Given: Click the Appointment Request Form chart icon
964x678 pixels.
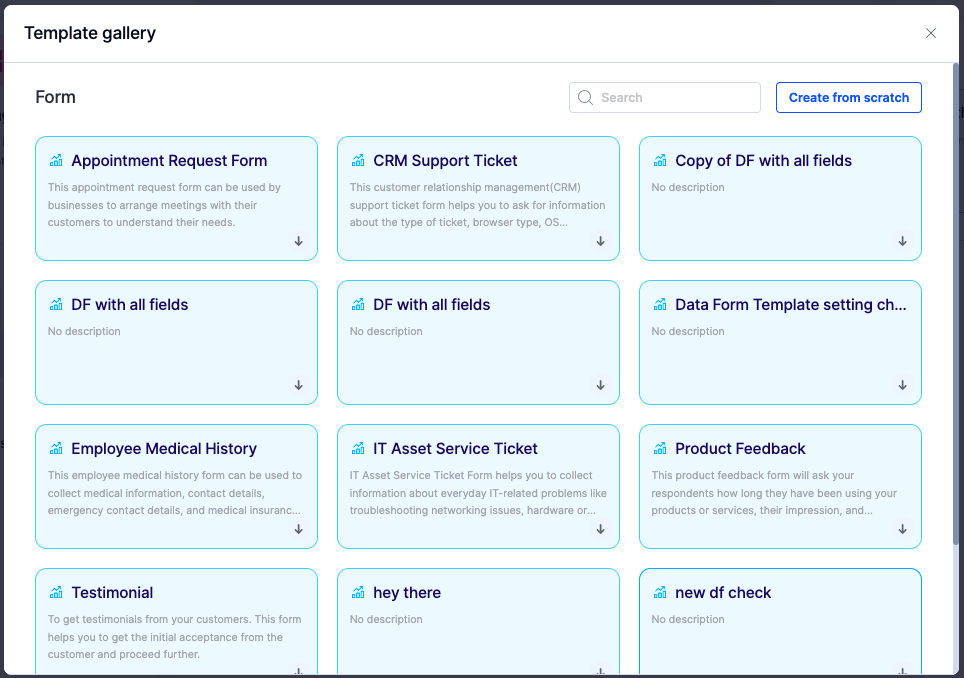Looking at the screenshot, I should (56, 160).
